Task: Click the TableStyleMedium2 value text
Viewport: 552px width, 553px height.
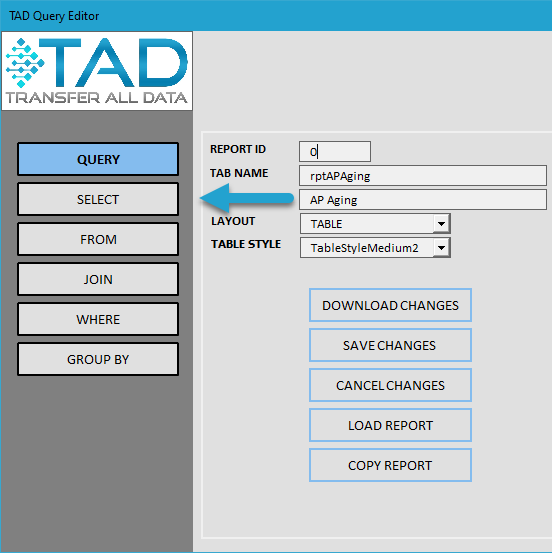Action: click(364, 248)
